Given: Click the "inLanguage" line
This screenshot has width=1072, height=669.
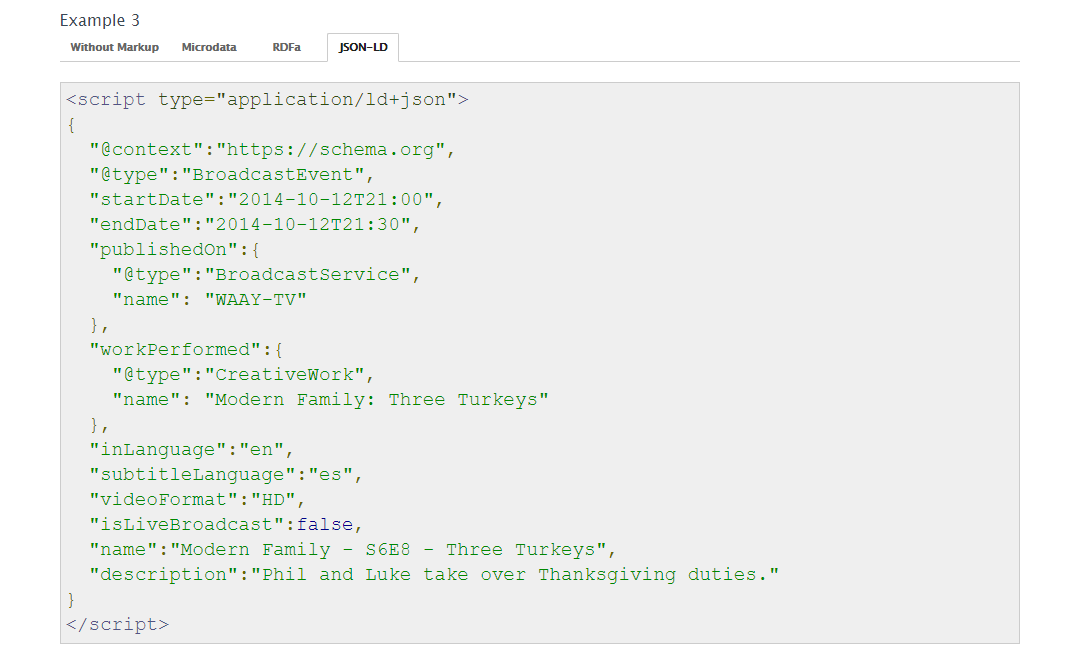Looking at the screenshot, I should point(191,450).
